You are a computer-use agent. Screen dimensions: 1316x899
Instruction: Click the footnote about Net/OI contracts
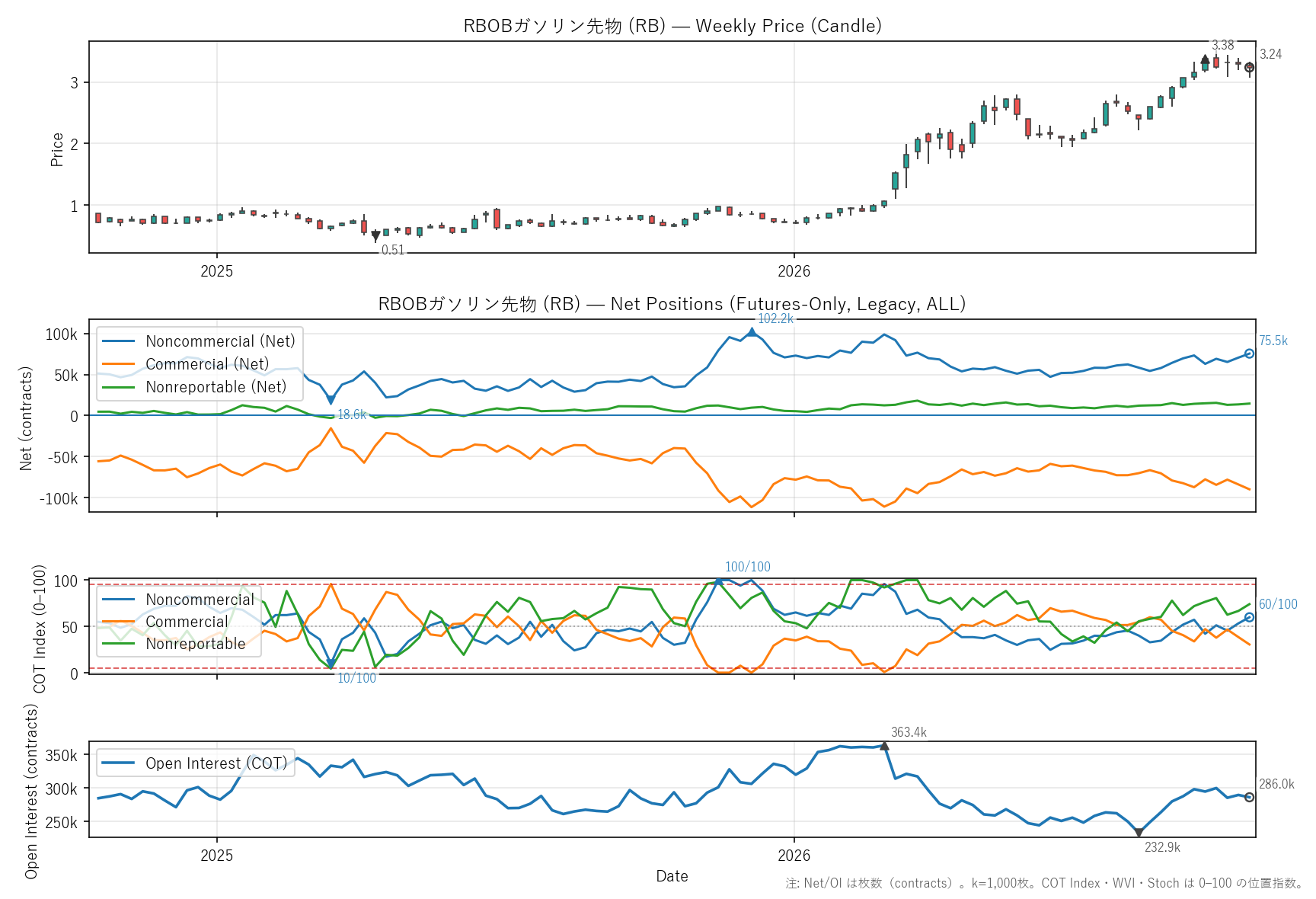click(1045, 883)
